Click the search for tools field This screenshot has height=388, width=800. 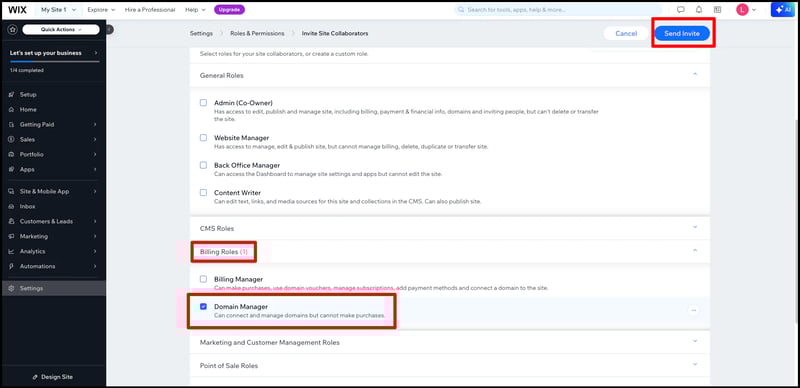(558, 10)
